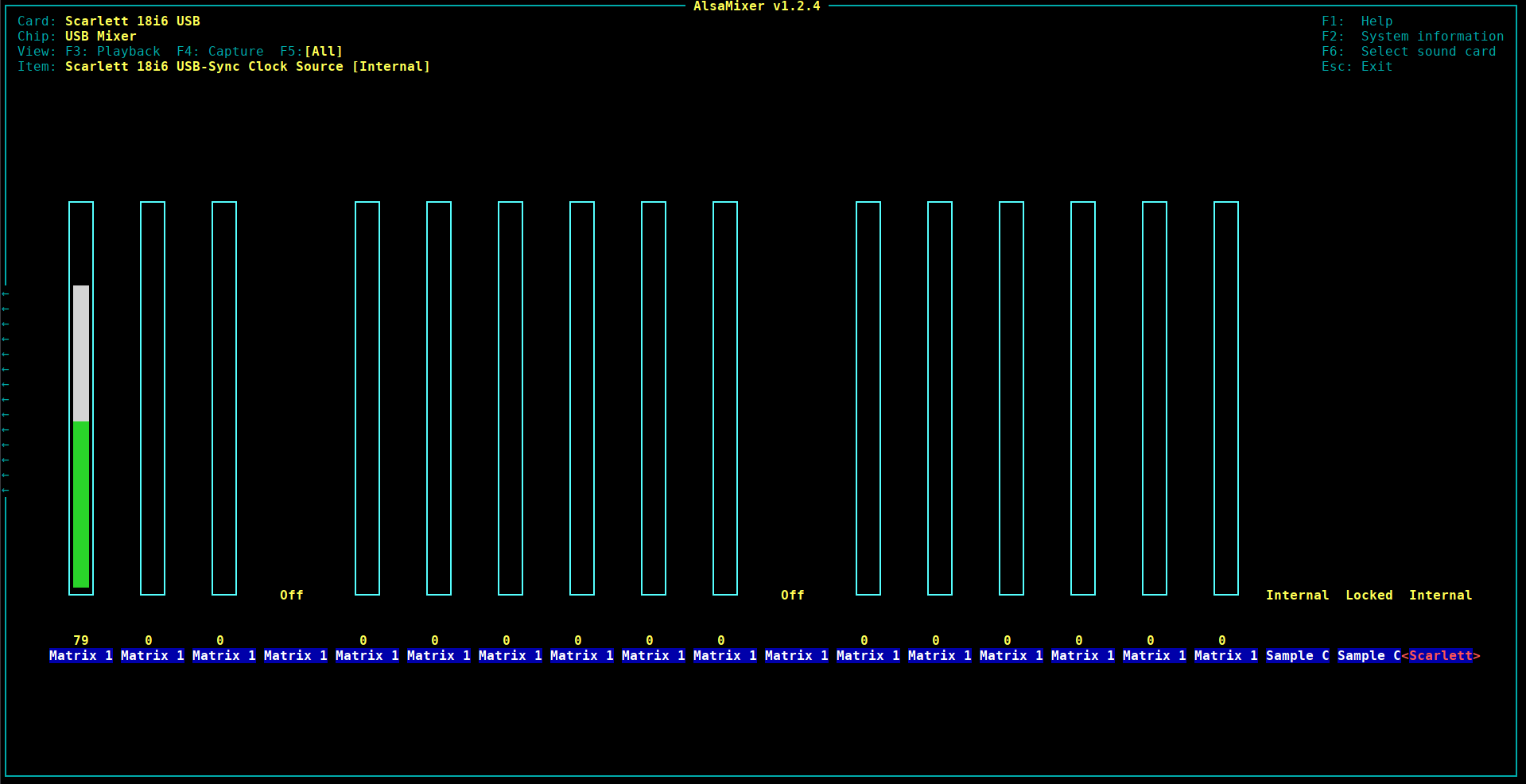Click the gray upper part of the volume bar
This screenshot has height=784, width=1526.
[x=81, y=352]
